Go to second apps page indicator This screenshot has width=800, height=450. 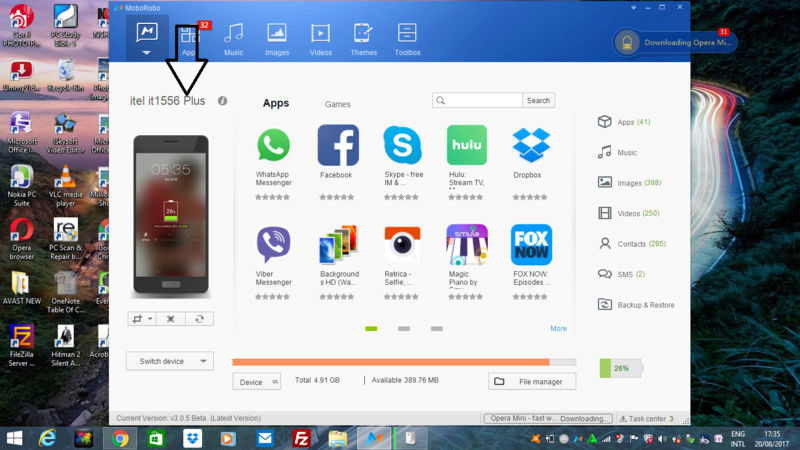click(x=404, y=329)
